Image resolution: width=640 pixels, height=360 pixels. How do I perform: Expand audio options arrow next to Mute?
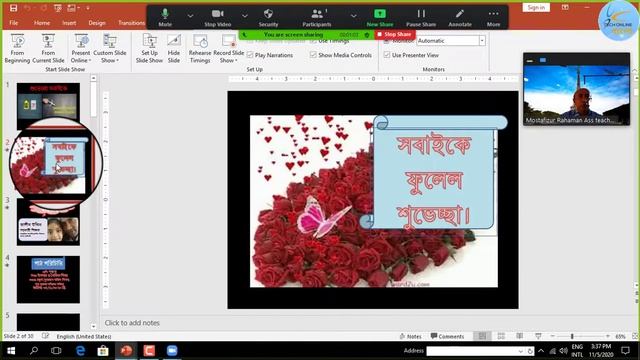tap(190, 16)
